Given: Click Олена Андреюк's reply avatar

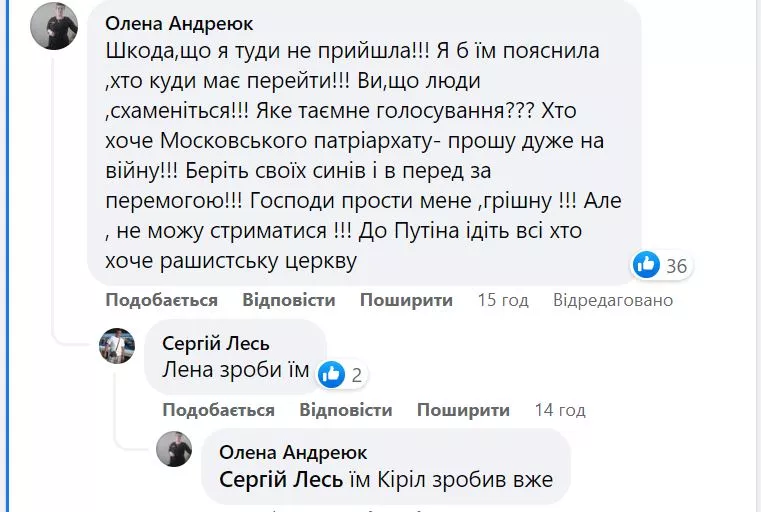Looking at the screenshot, I should point(174,449).
